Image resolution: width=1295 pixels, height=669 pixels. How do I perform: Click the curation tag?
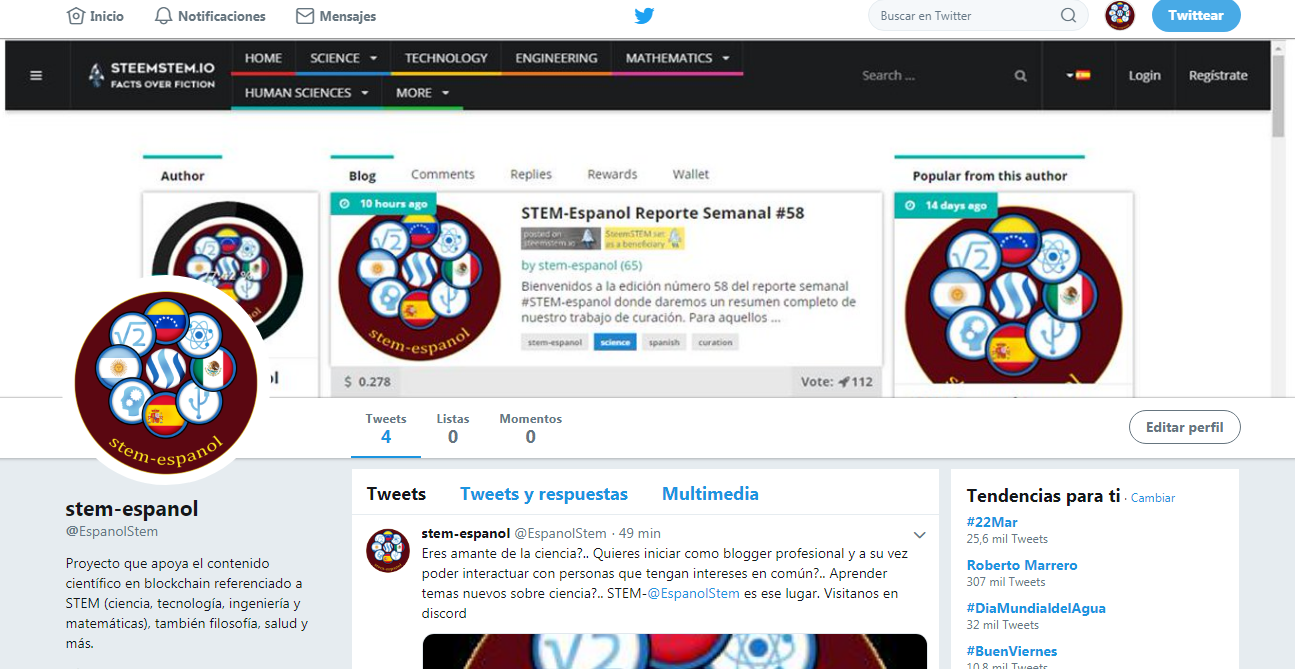click(x=715, y=342)
